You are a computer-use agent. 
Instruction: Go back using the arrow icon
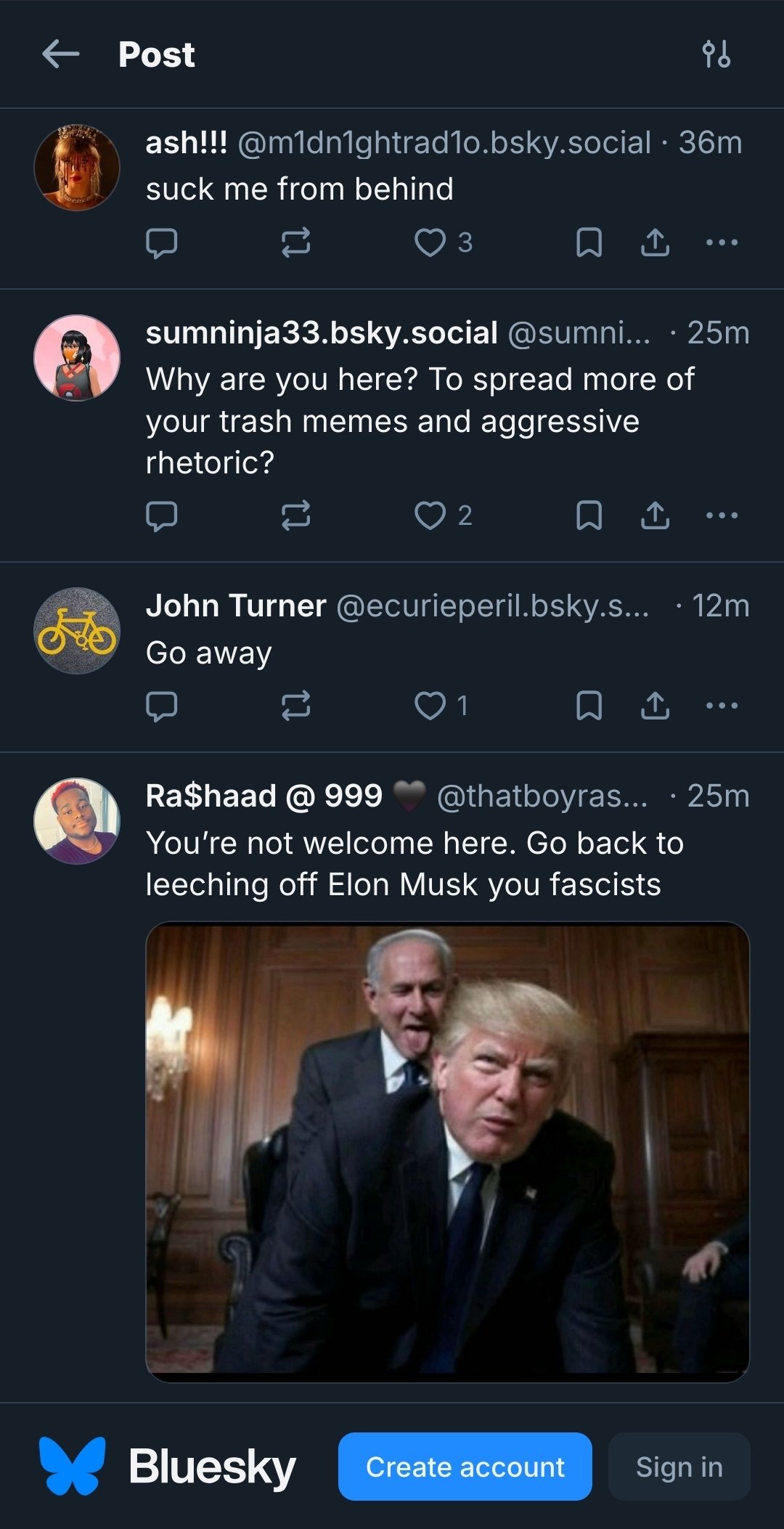60,54
